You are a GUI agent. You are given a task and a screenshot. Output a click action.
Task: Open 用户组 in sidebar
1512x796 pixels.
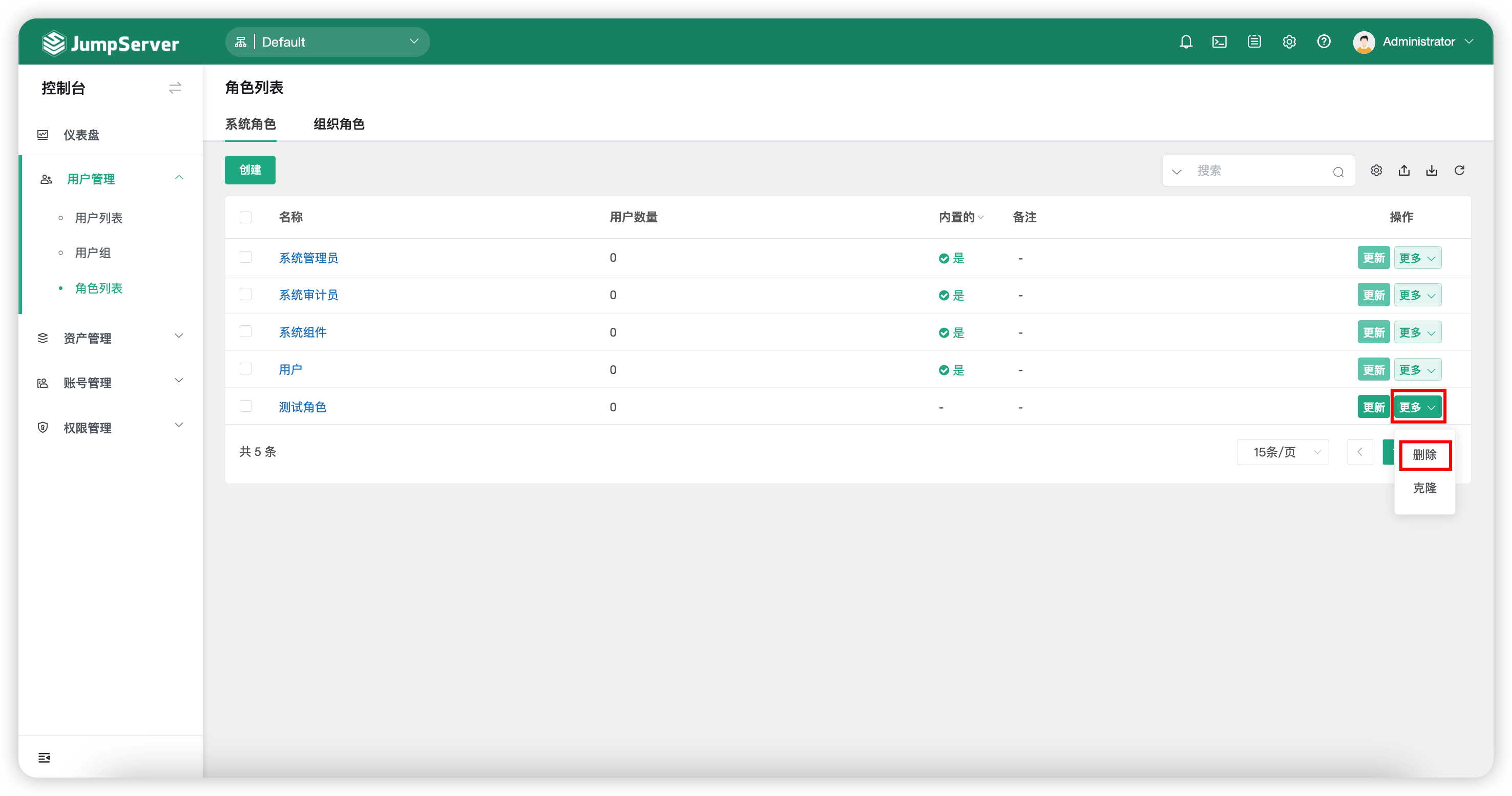[x=93, y=253]
